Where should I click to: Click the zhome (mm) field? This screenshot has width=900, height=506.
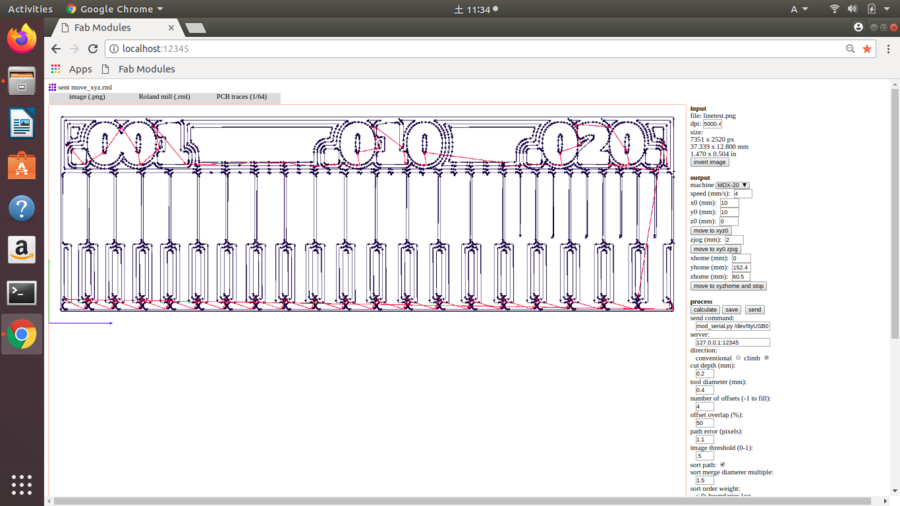point(740,277)
